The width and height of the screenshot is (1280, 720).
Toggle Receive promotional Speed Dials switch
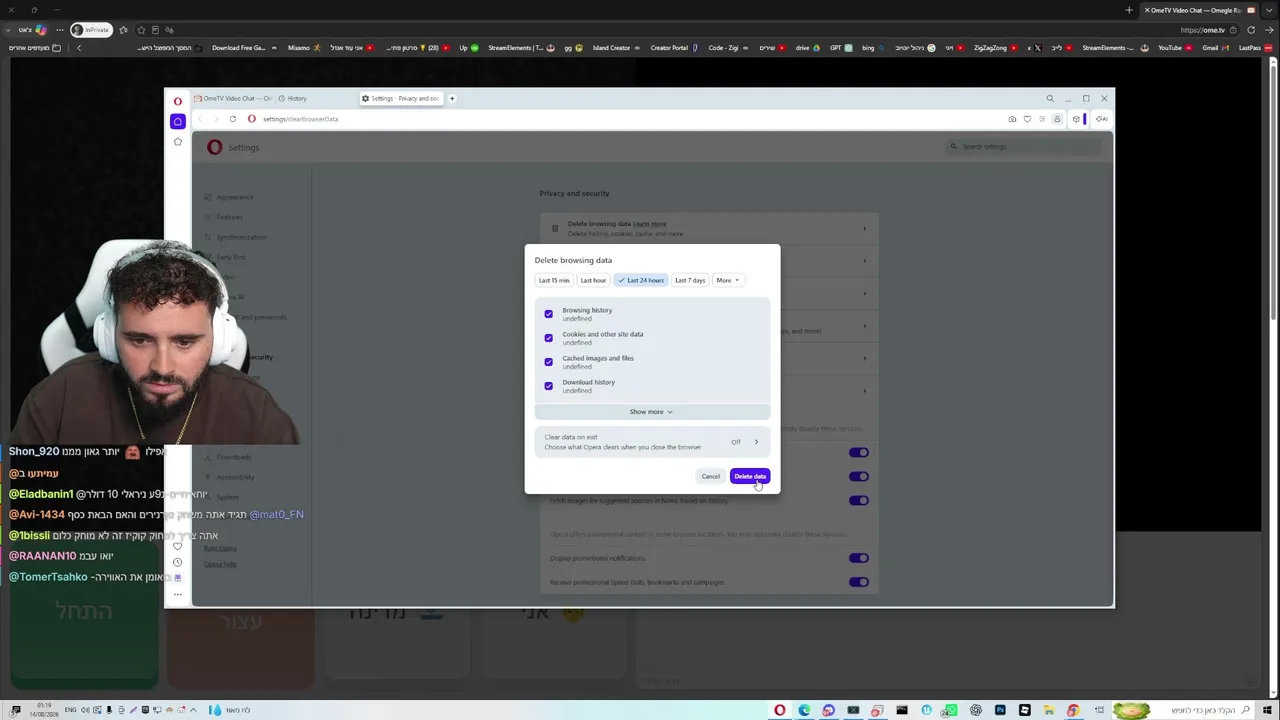pos(859,582)
